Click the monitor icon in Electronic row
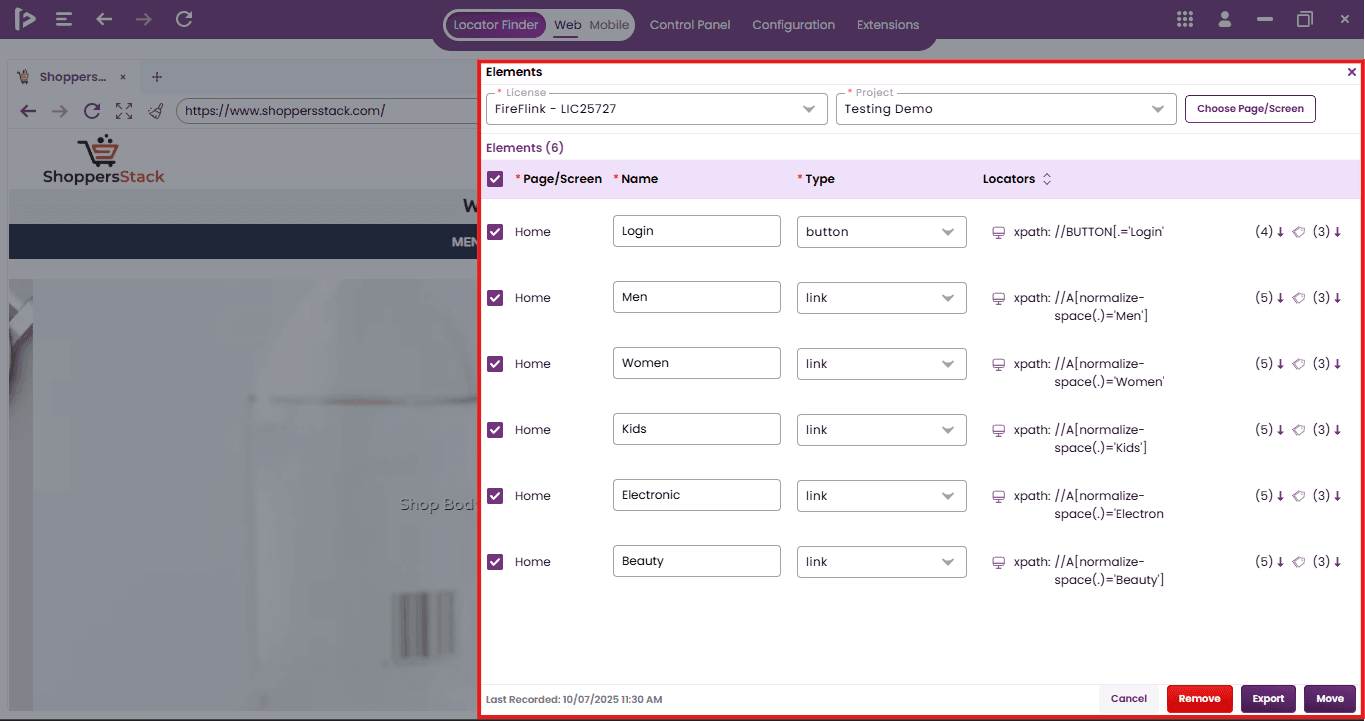Viewport: 1365px width, 721px height. (998, 496)
